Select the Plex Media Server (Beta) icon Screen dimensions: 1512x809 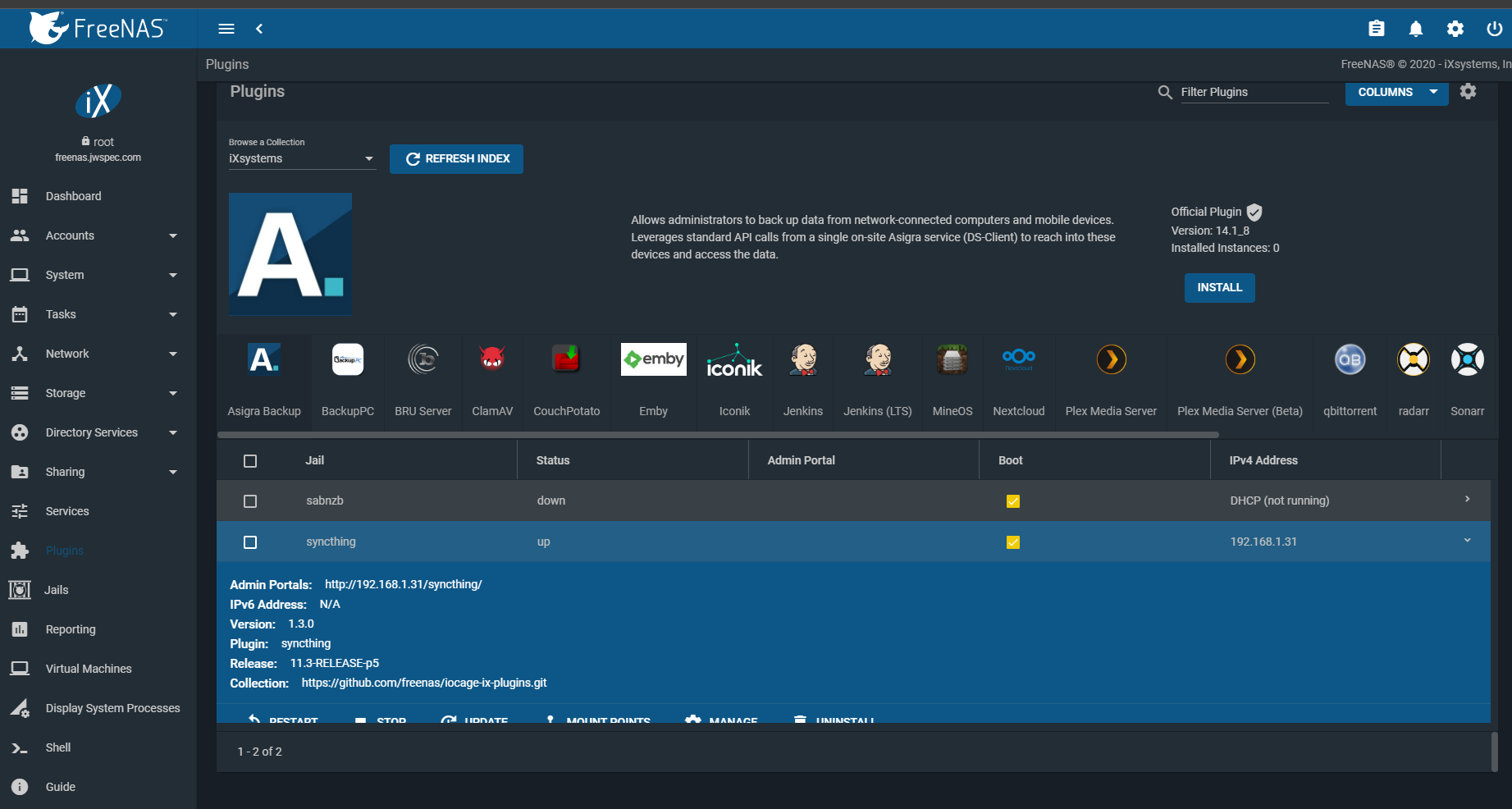pos(1240,359)
